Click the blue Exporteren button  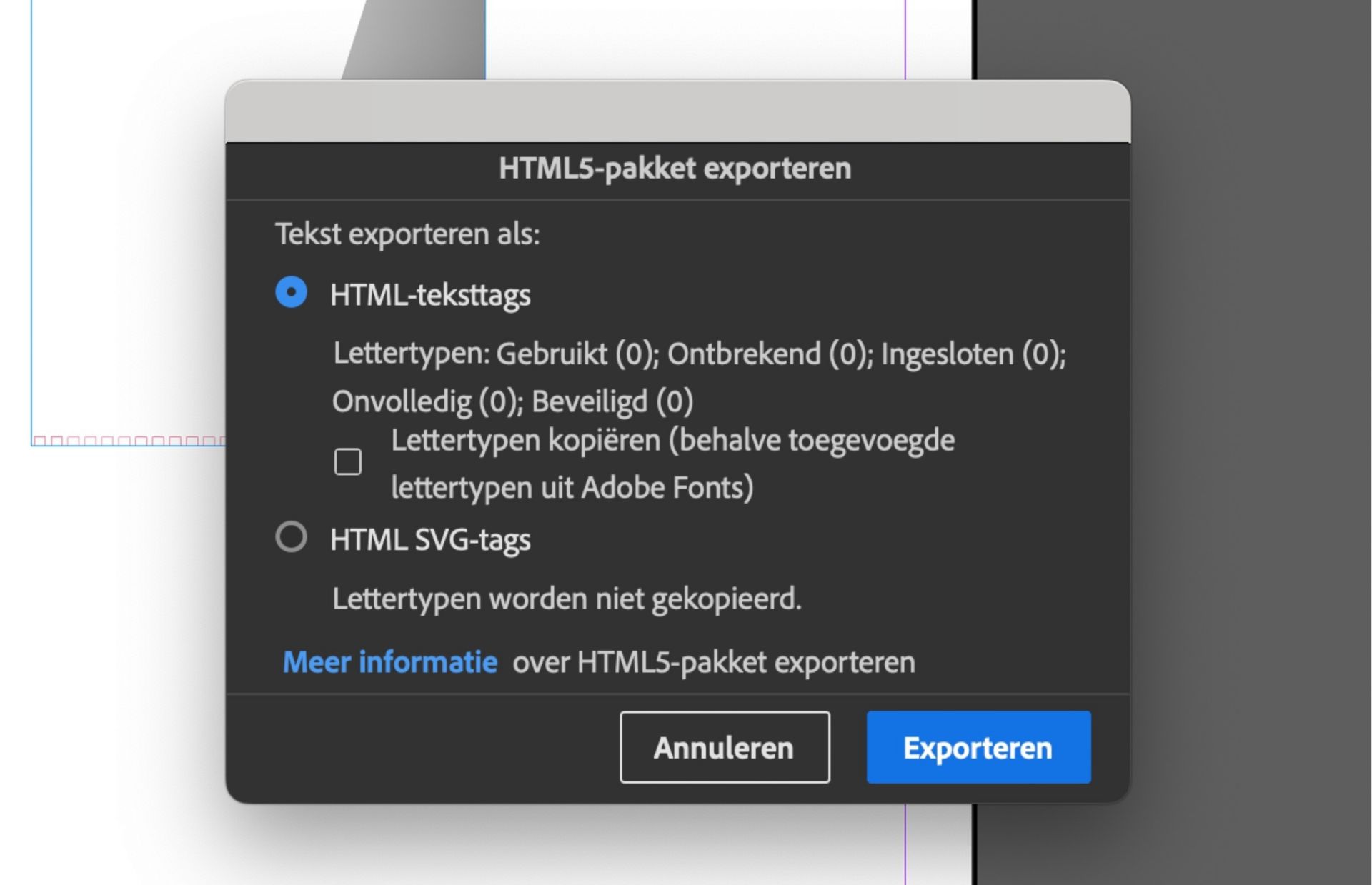pyautogui.click(x=978, y=747)
